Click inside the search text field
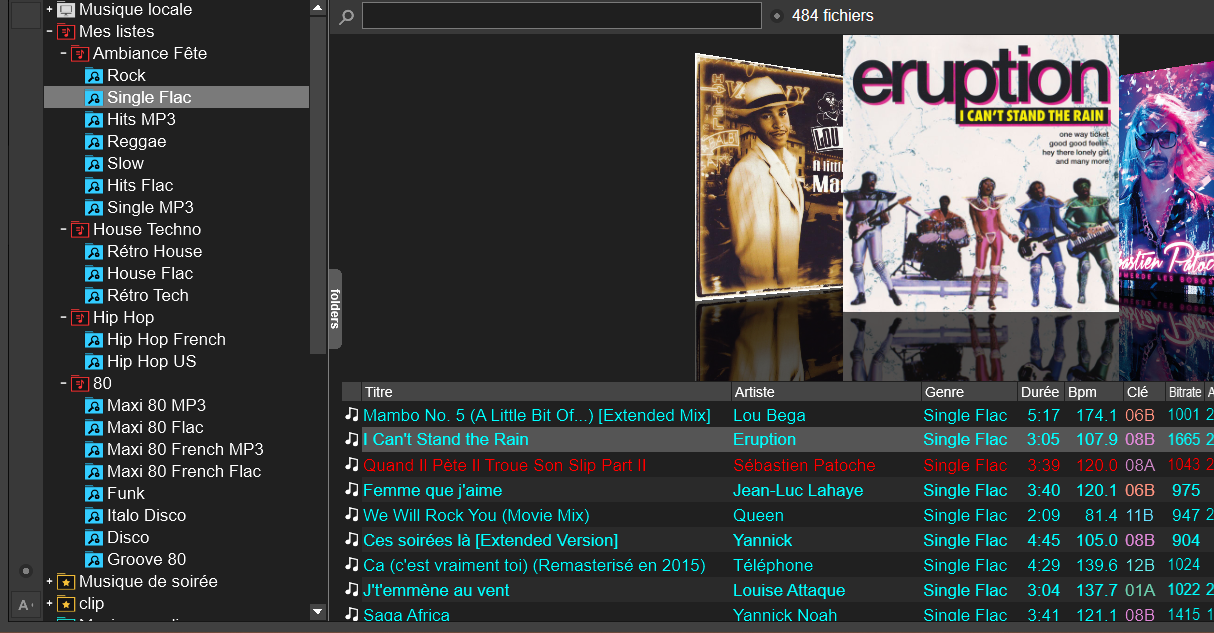This screenshot has height=633, width=1214. coord(562,16)
